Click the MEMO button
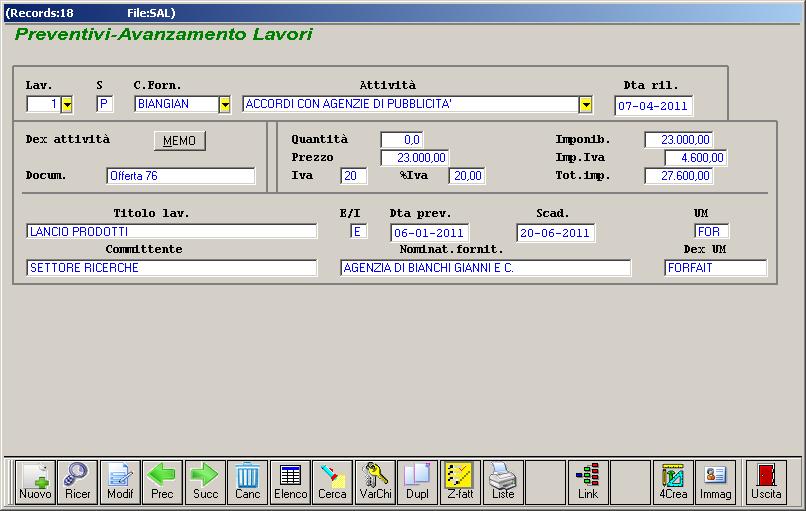This screenshot has height=511, width=806. pos(179,140)
